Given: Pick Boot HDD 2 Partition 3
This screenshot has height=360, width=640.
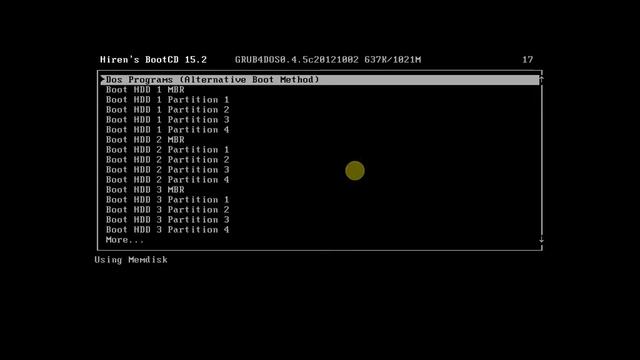Looking at the screenshot, I should coord(167,170).
